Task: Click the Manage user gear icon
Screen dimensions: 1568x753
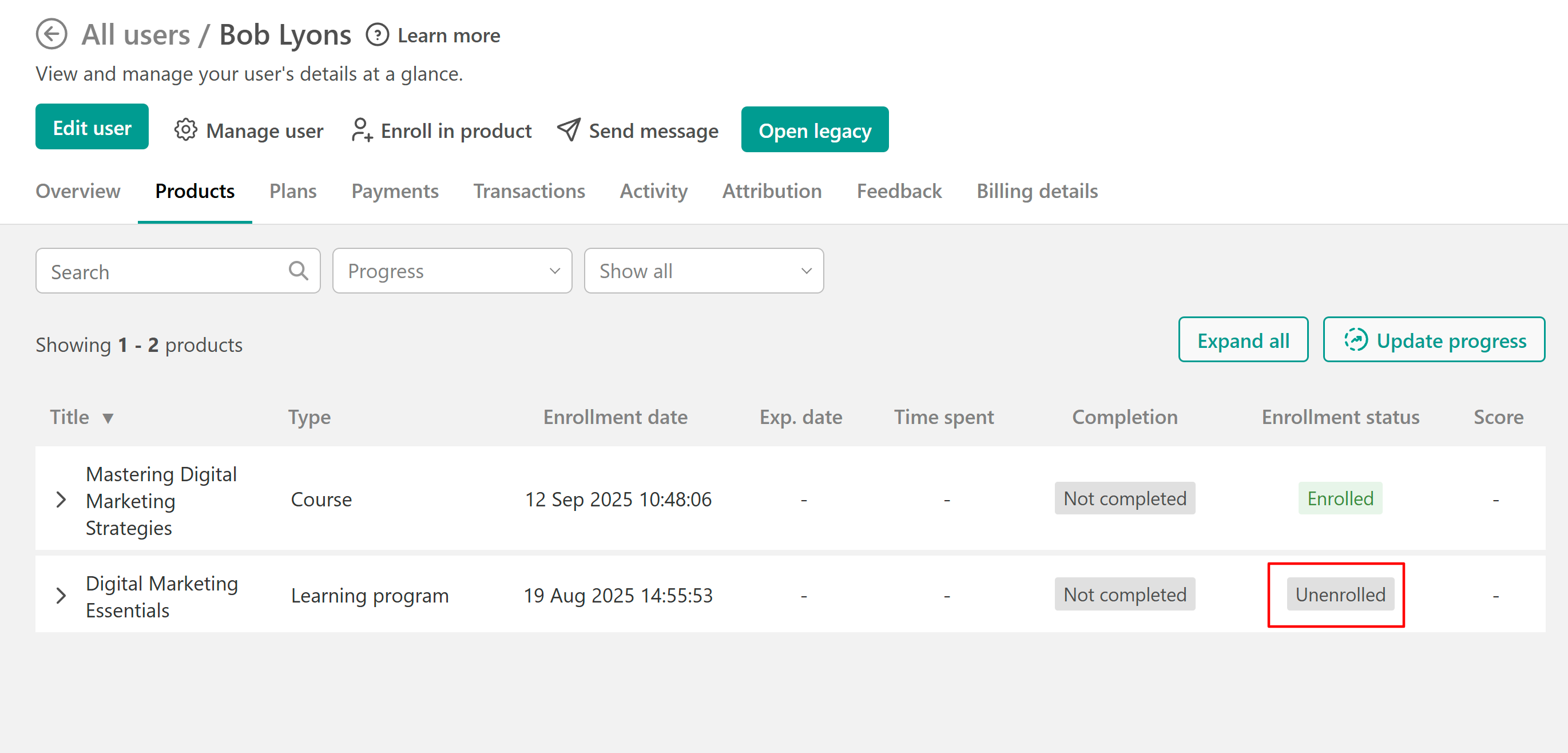Action: pos(186,130)
